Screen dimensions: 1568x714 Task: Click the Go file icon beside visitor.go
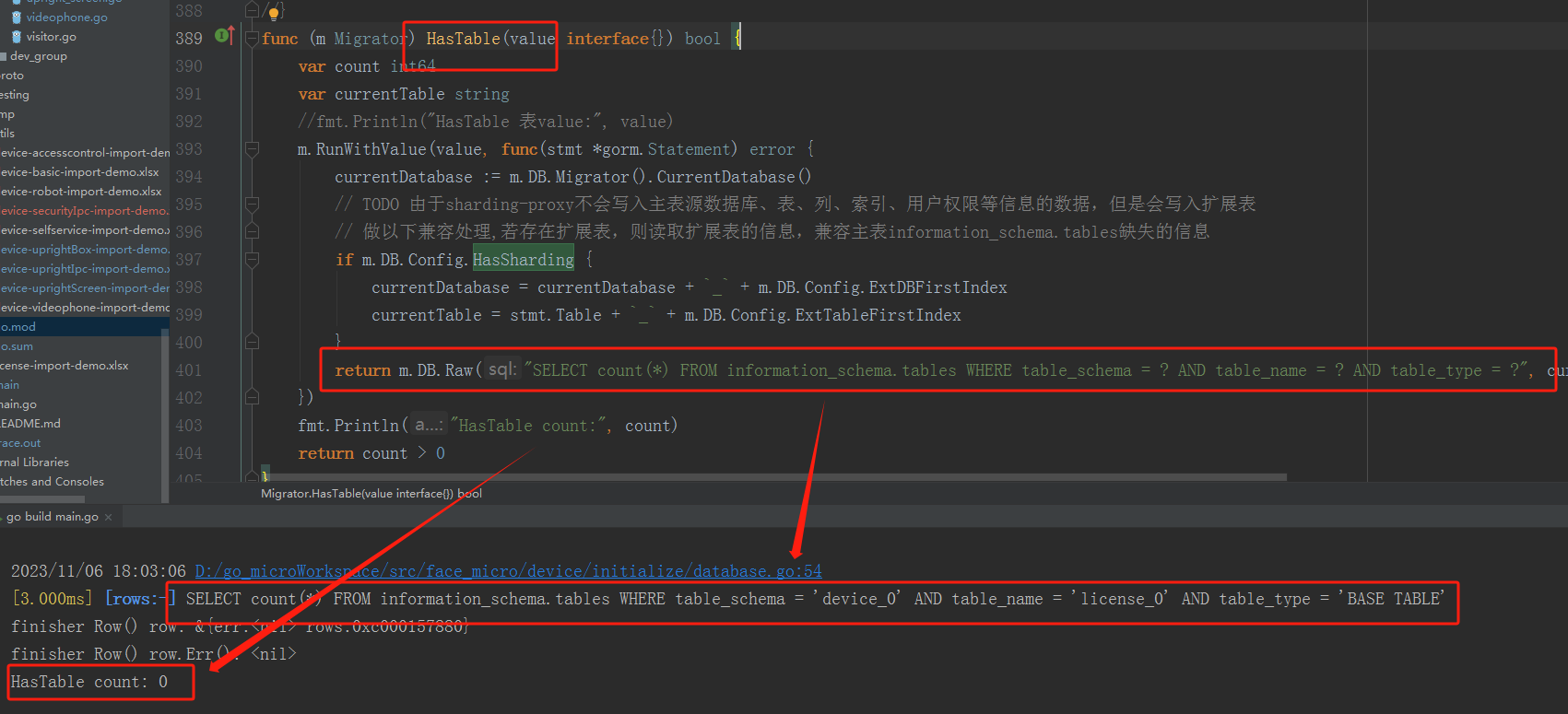(17, 36)
